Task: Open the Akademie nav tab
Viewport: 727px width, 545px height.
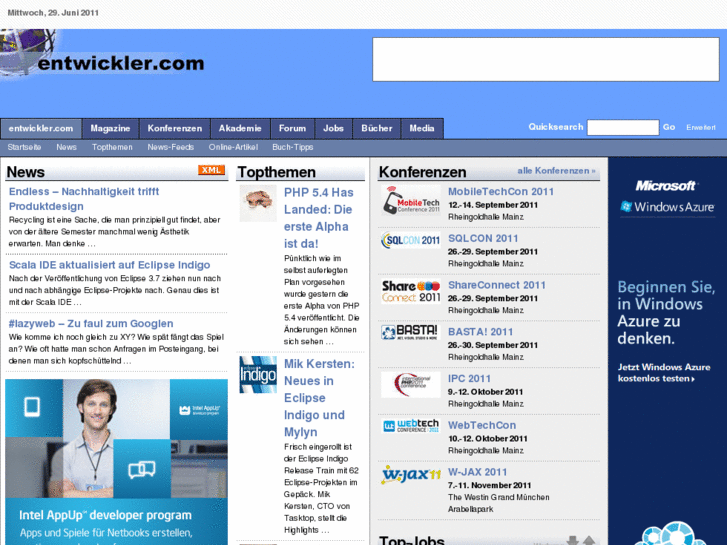Action: click(x=240, y=128)
